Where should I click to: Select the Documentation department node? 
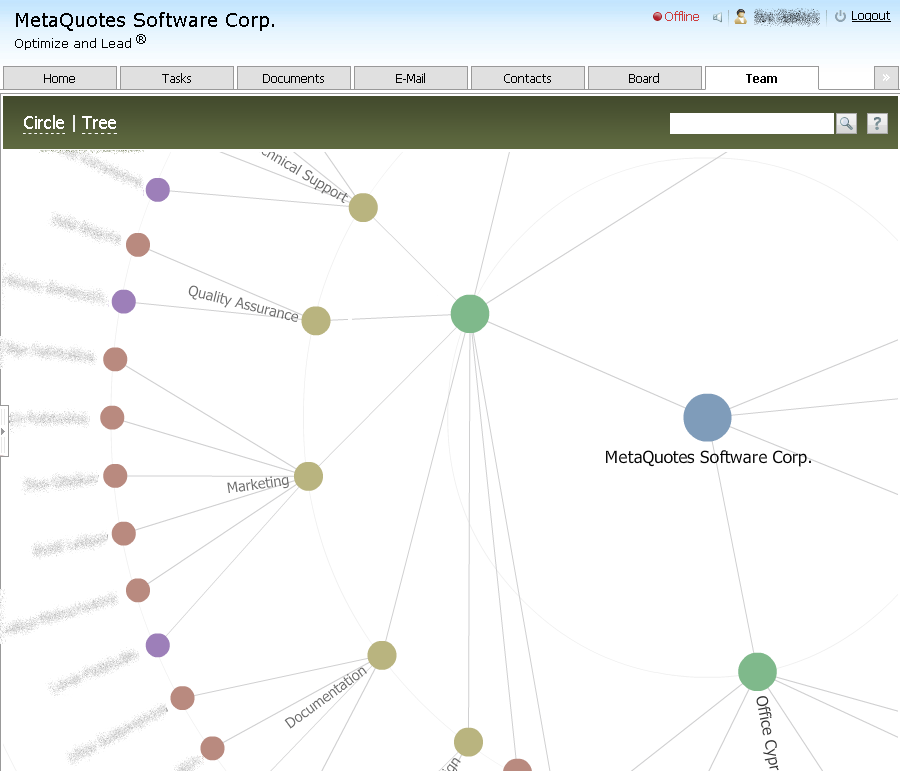pyautogui.click(x=382, y=656)
